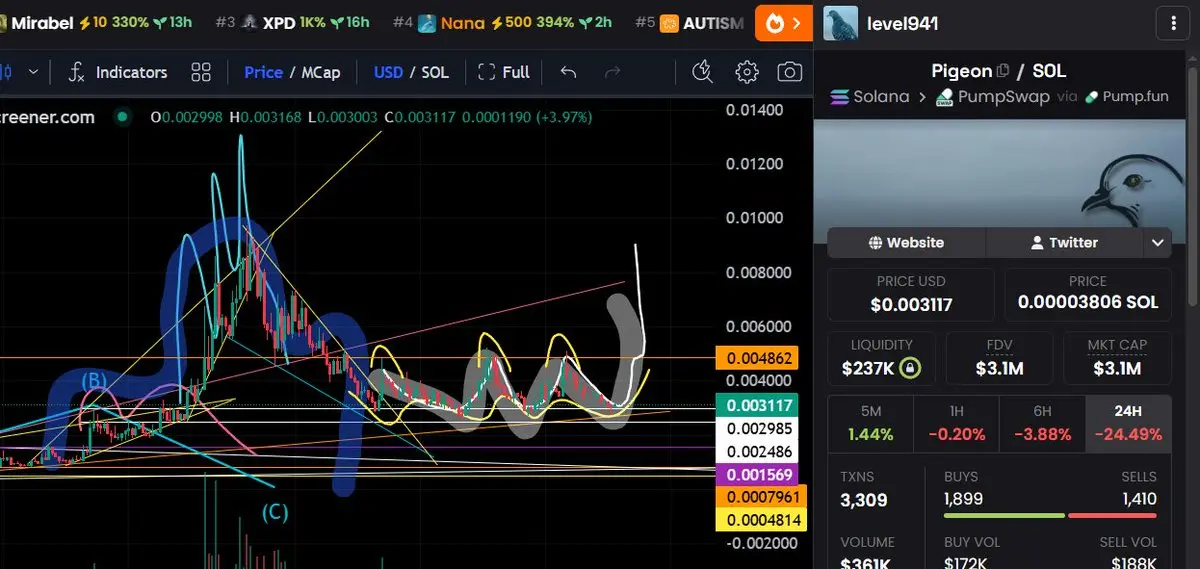The width and height of the screenshot is (1200, 569).
Task: Open the chart layout grid icon
Action: pos(201,72)
